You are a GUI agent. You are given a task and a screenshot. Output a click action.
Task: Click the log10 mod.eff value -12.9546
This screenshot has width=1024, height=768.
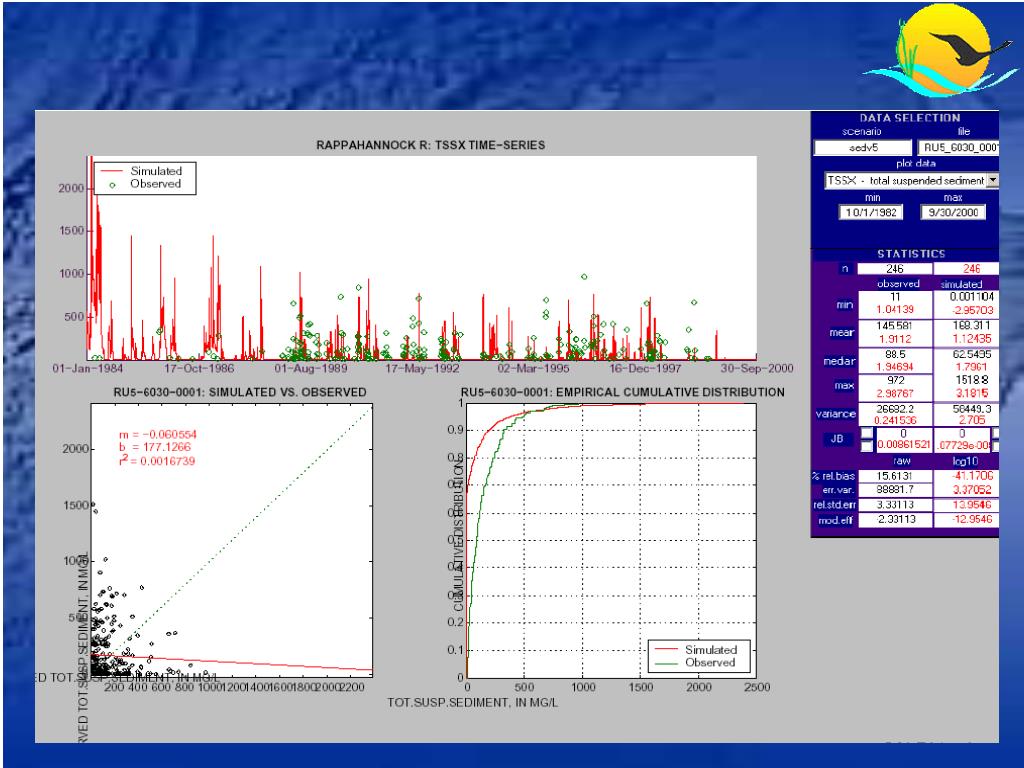972,520
